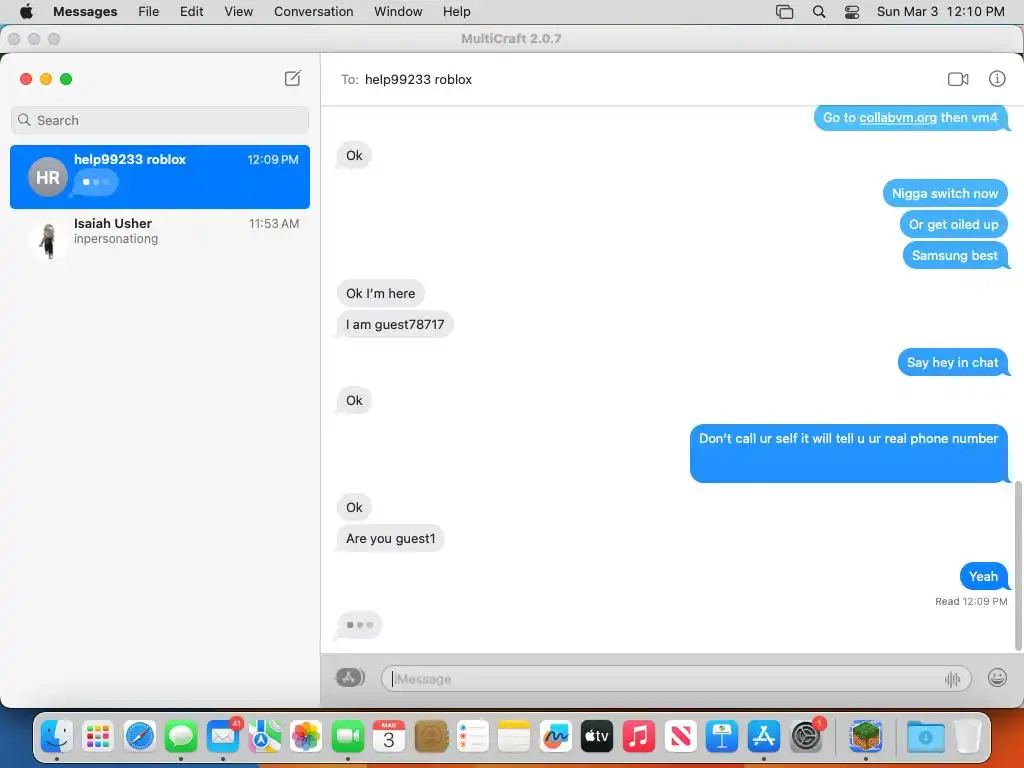Click the MultiCraft 2.0.7 window title bar
Screen dimensions: 1024x768
[511, 39]
